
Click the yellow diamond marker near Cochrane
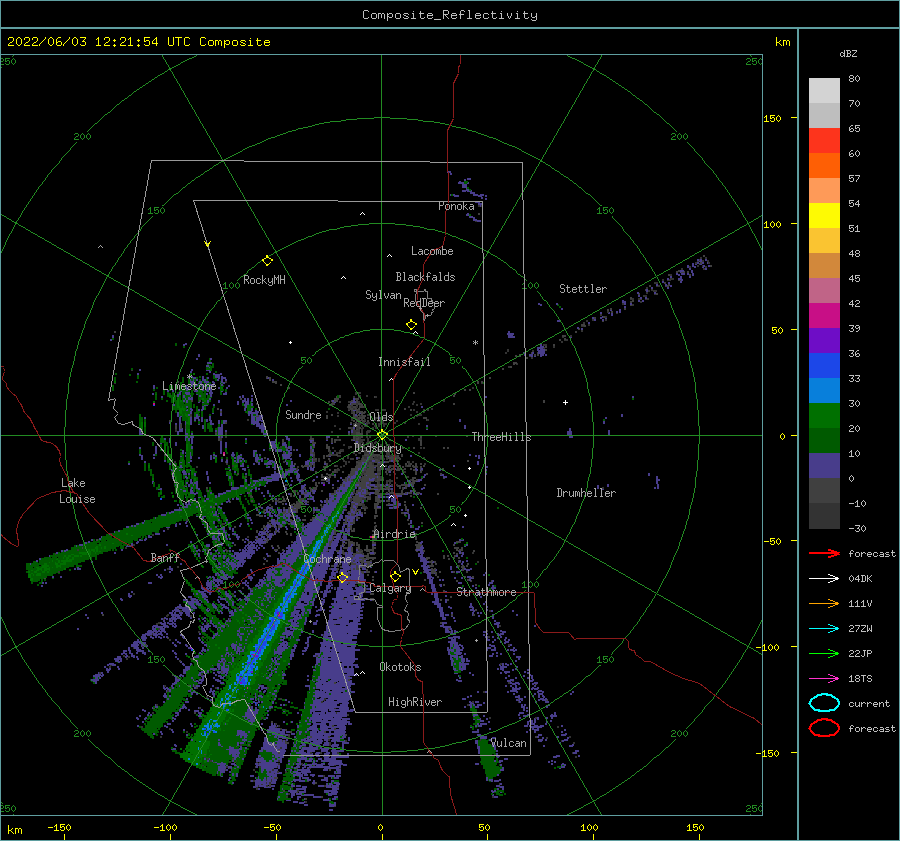tap(342, 577)
